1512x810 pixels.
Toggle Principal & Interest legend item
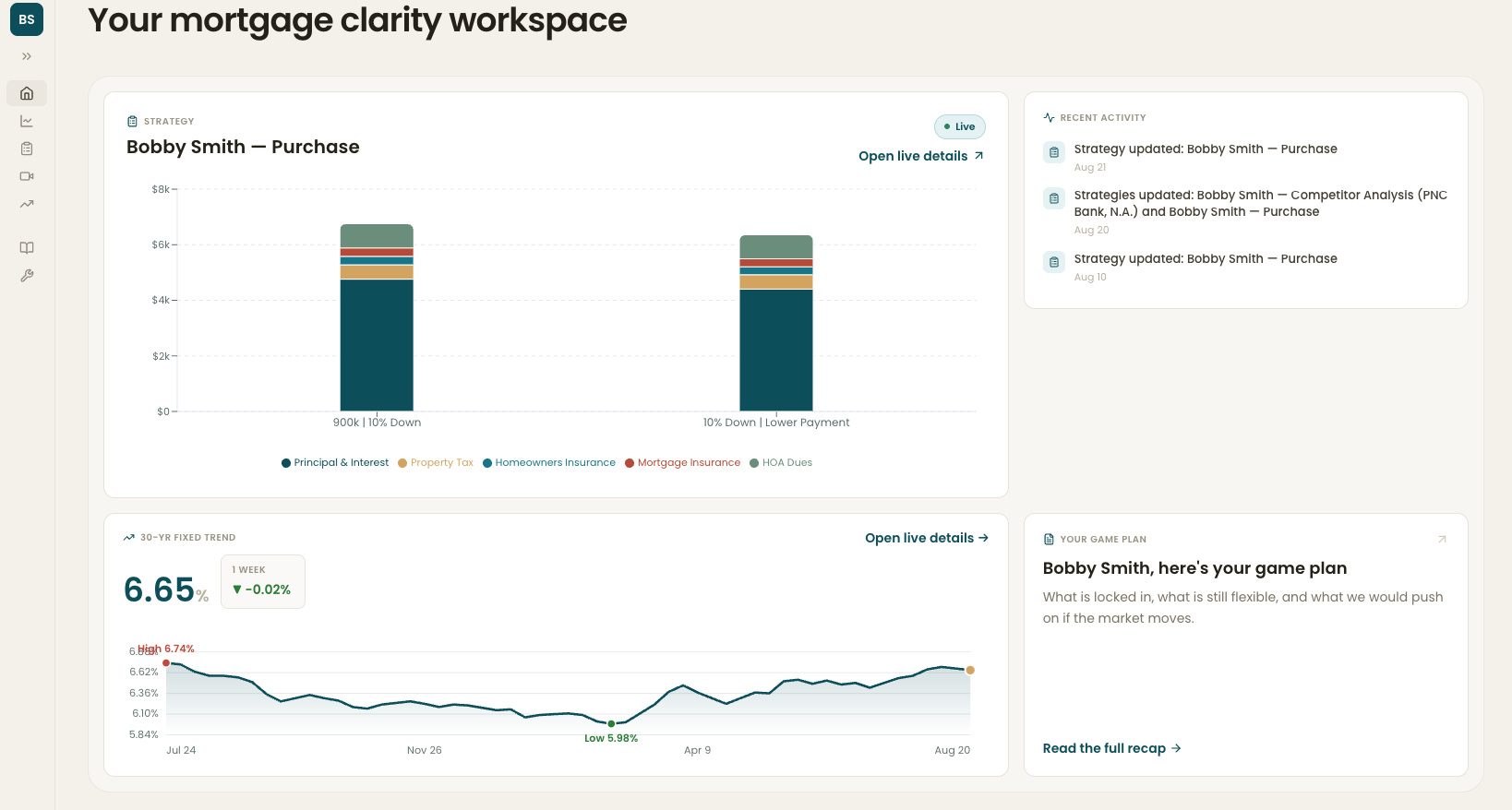[335, 463]
